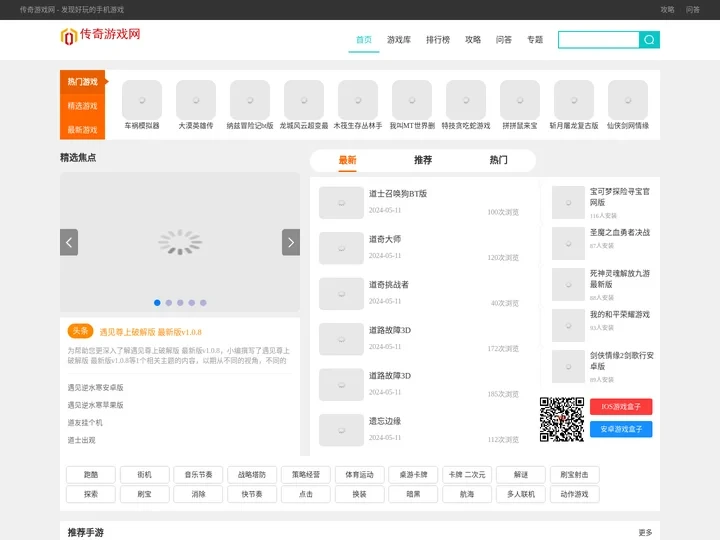Open the 仙侠剑网情缘 game icon

click(x=628, y=100)
